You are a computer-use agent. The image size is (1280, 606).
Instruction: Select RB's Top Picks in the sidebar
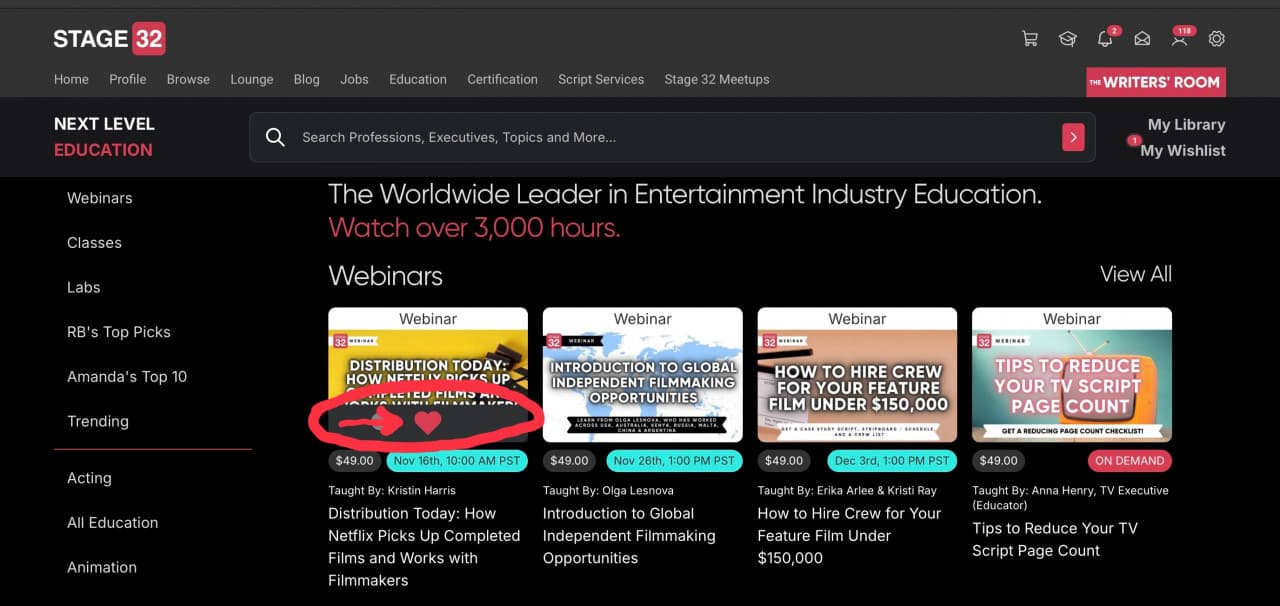click(119, 332)
